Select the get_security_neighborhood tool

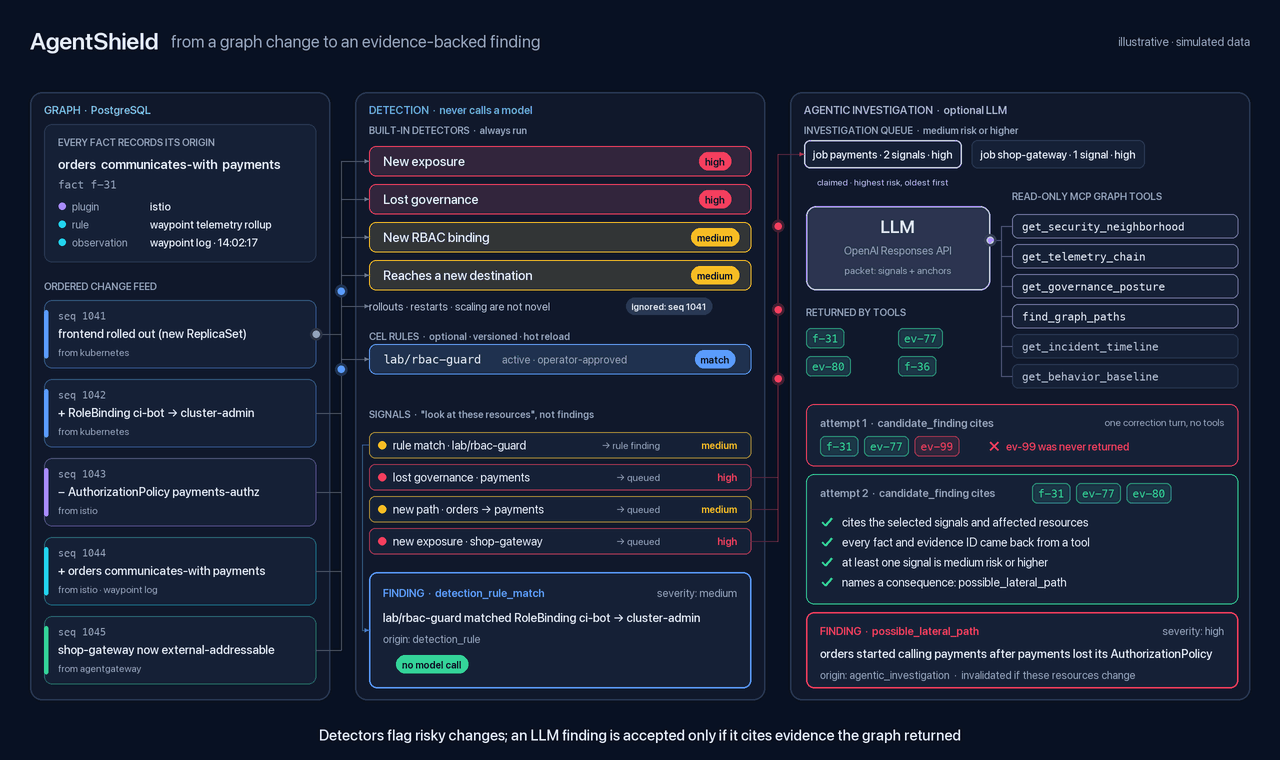coord(1125,226)
